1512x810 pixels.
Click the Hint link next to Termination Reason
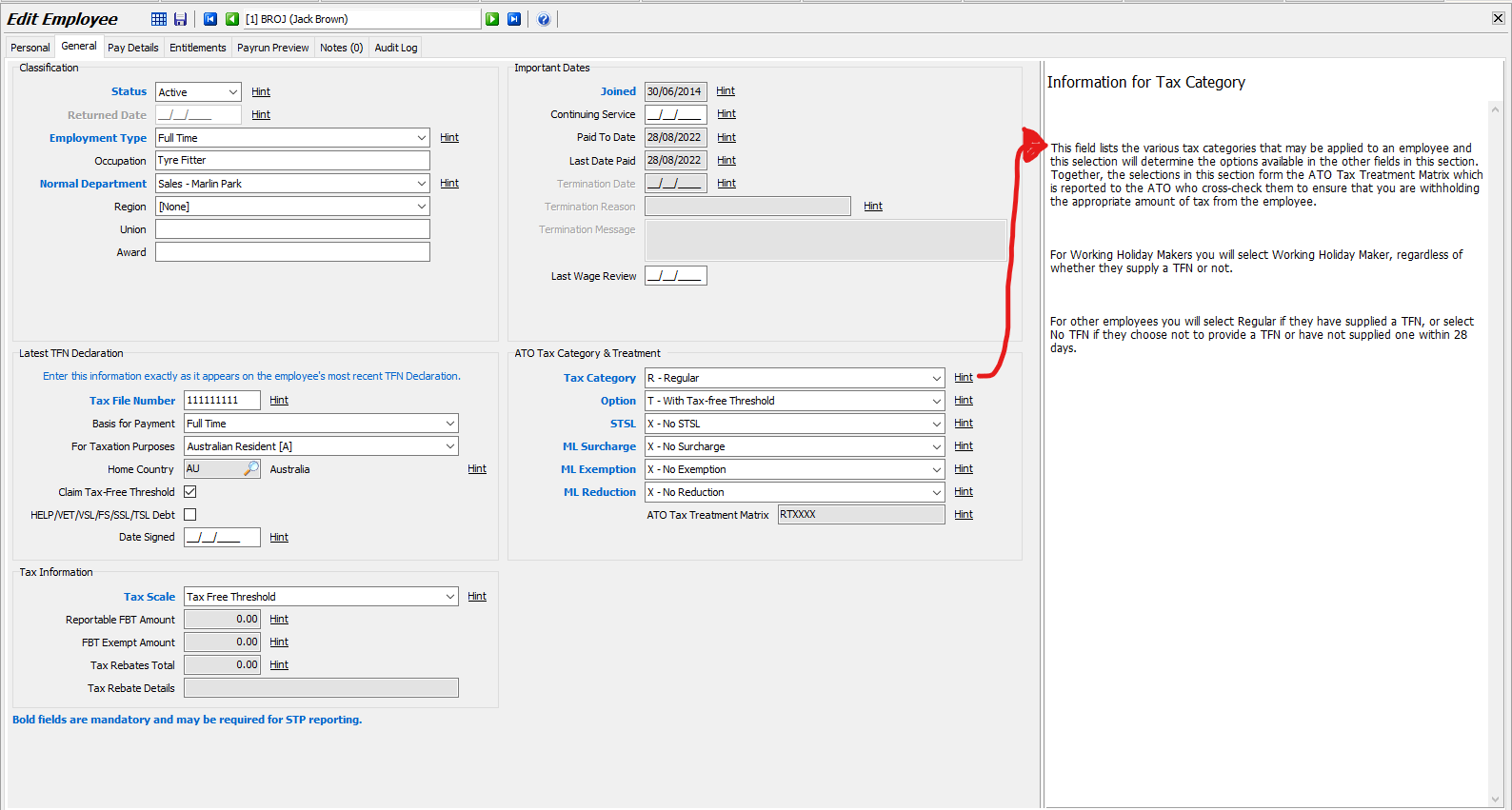click(873, 207)
